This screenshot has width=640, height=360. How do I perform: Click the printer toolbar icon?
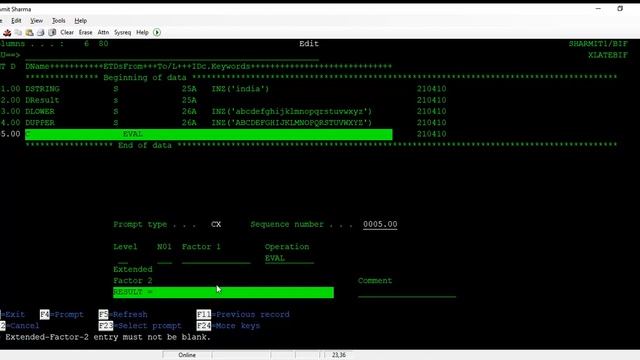click(x=40, y=32)
